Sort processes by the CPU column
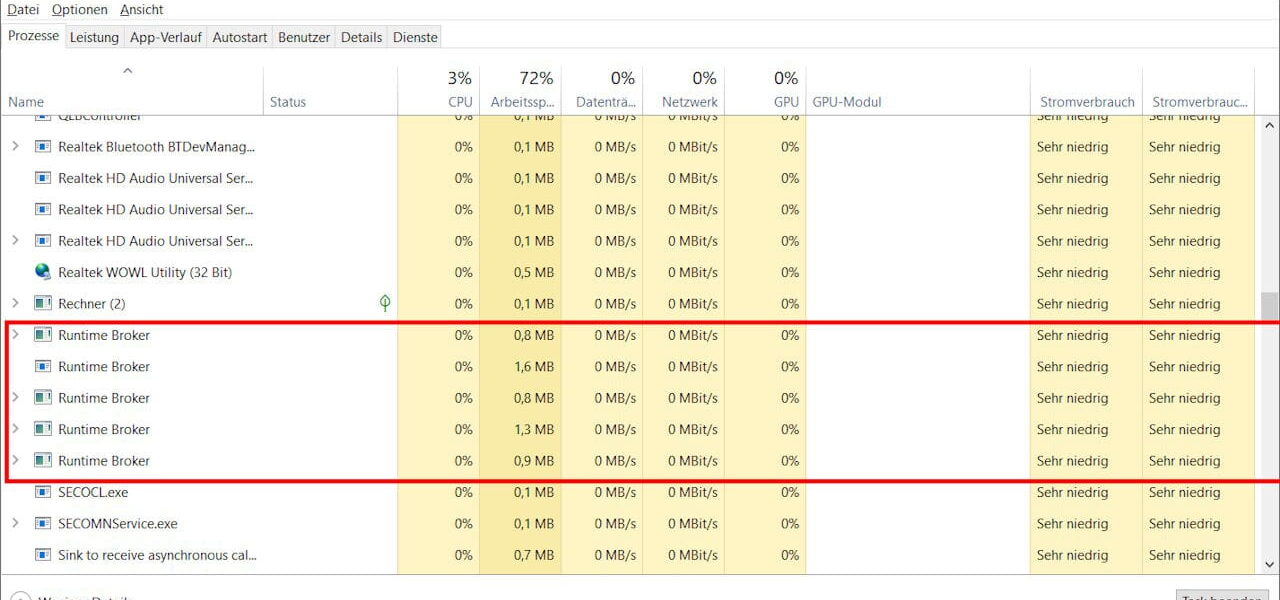Image resolution: width=1280 pixels, height=600 pixels. click(438, 90)
